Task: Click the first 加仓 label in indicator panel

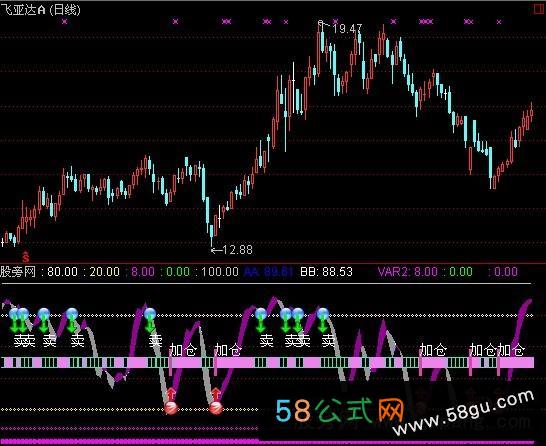Action: pos(183,350)
